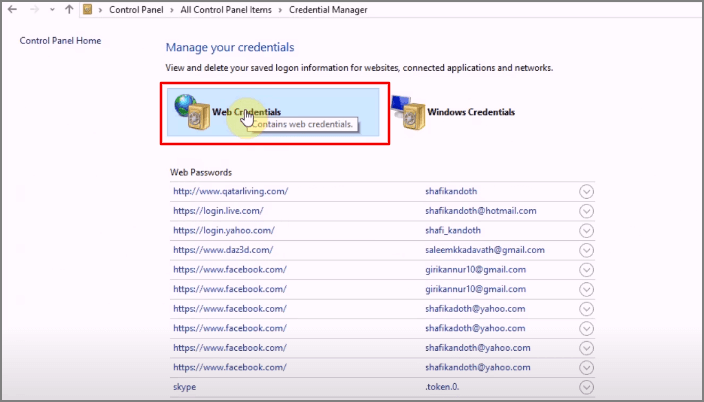Expand the skype credential chevron
Screen dimensions: 704x402
click(587, 386)
